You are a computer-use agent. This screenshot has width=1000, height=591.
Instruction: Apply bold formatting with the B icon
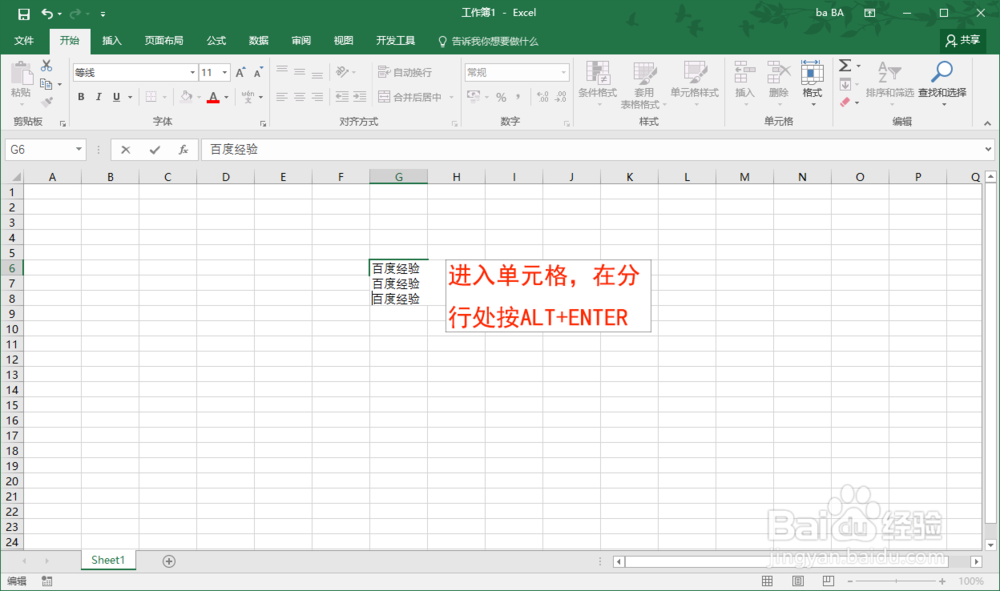(79, 96)
